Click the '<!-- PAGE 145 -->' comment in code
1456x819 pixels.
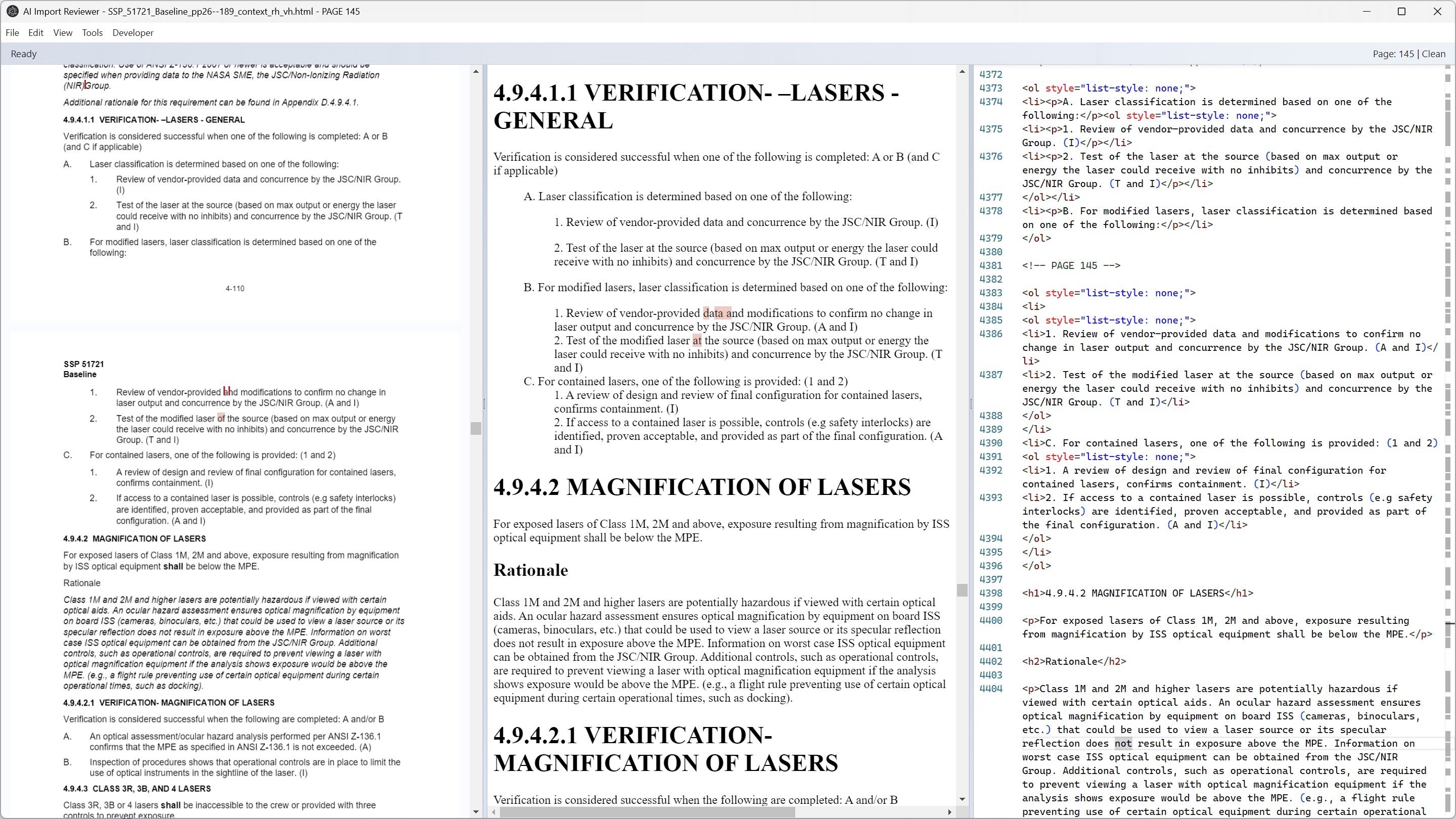click(1071, 265)
